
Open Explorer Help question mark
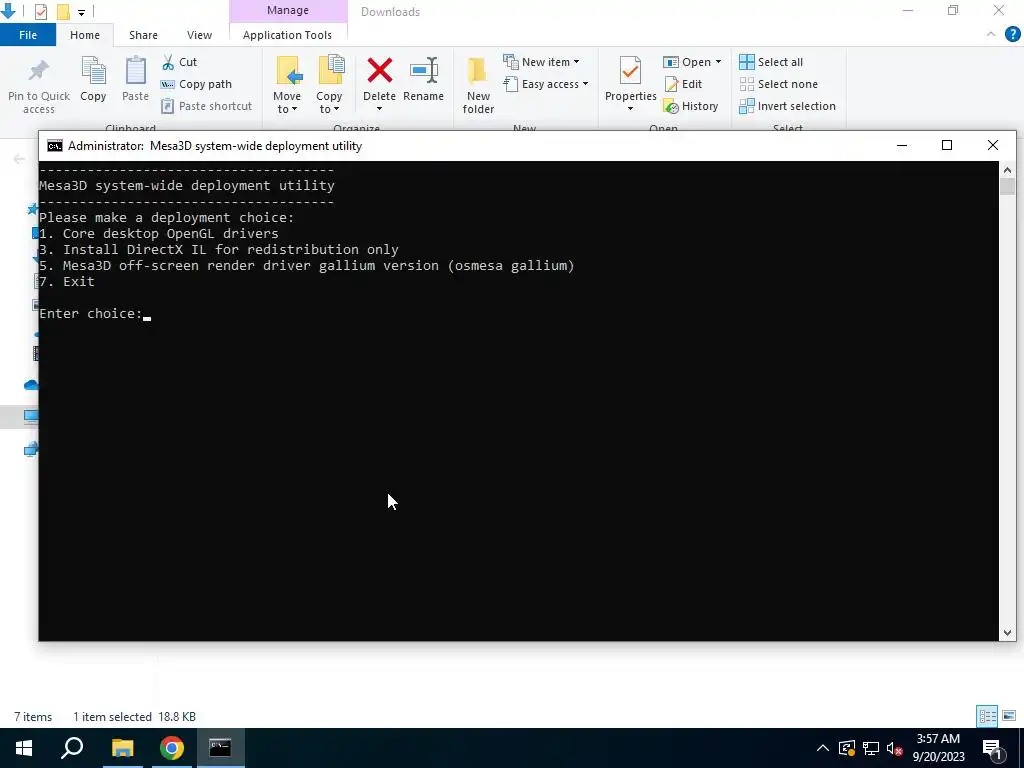pos(1012,34)
